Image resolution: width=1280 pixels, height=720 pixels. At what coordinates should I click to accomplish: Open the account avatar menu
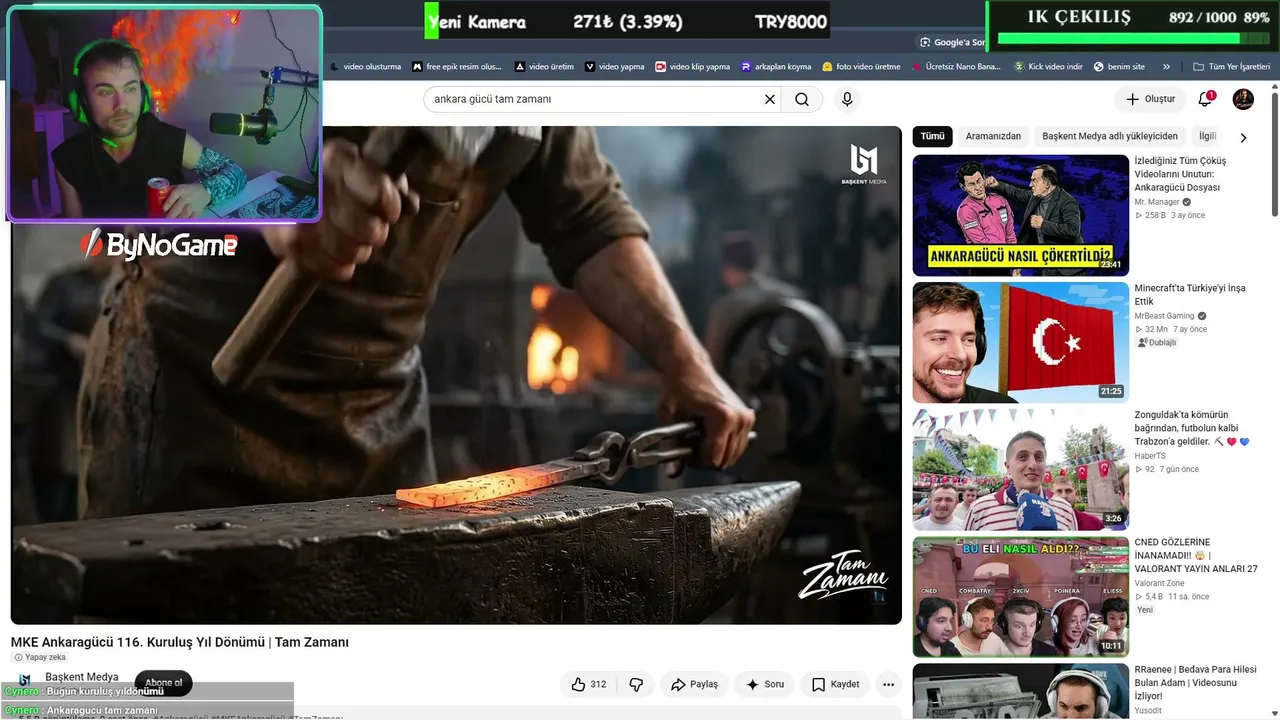[x=1243, y=99]
